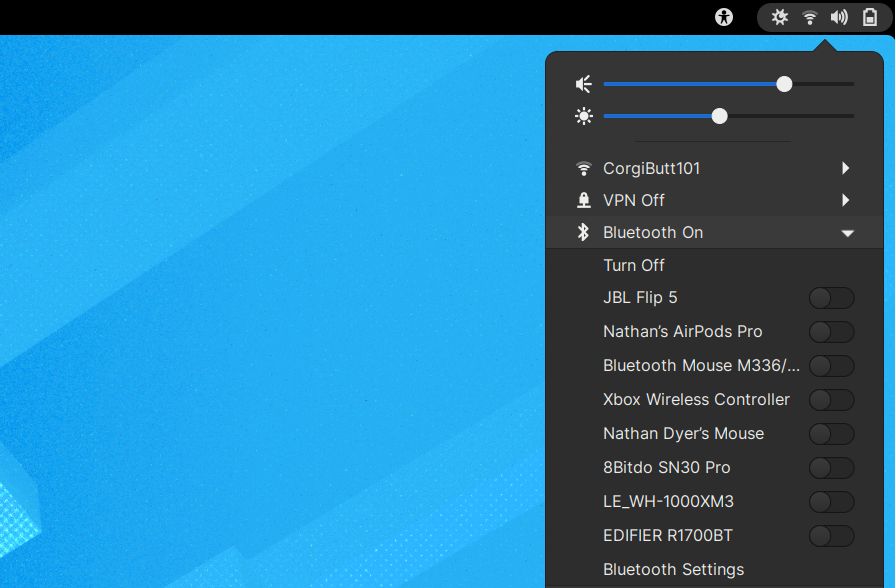Collapse the Bluetooth On section arrow
Image resolution: width=895 pixels, height=588 pixels.
pyautogui.click(x=848, y=233)
